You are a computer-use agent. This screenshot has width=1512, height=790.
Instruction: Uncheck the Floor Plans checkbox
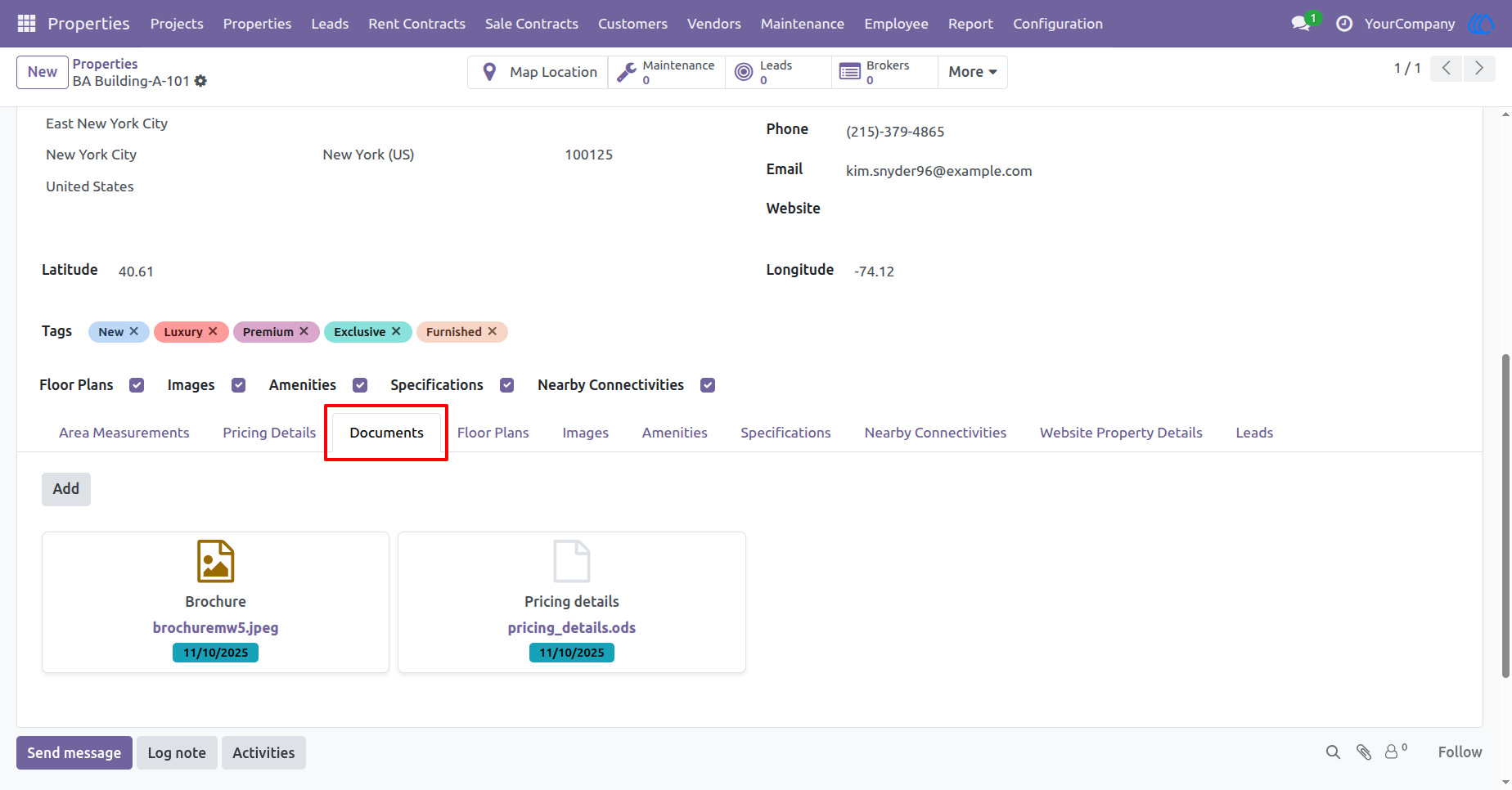[x=137, y=385]
